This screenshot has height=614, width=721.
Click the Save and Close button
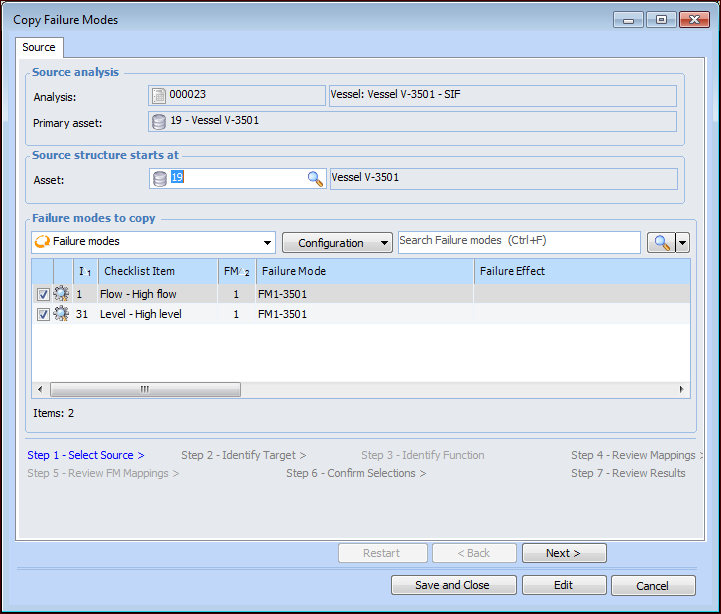coord(453,585)
